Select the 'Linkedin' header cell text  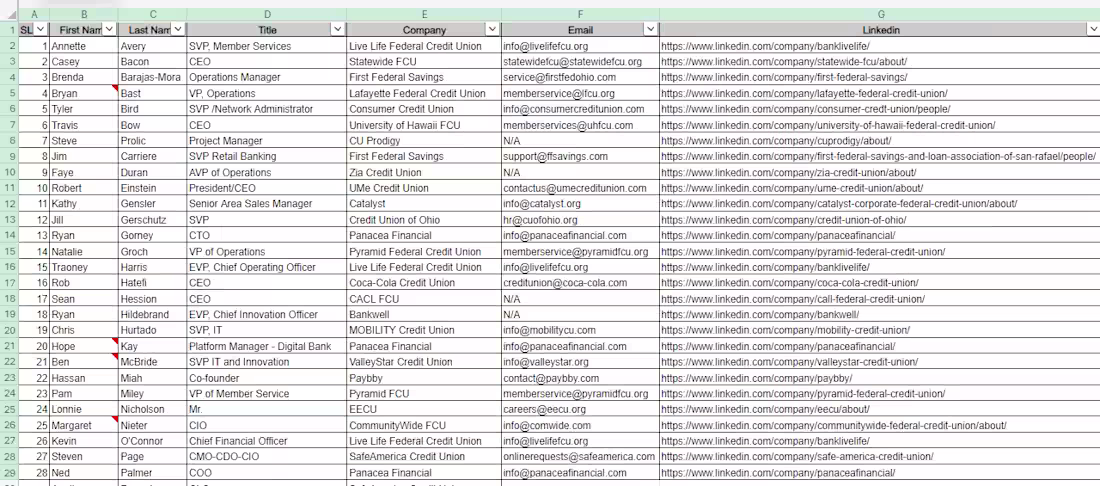click(880, 30)
